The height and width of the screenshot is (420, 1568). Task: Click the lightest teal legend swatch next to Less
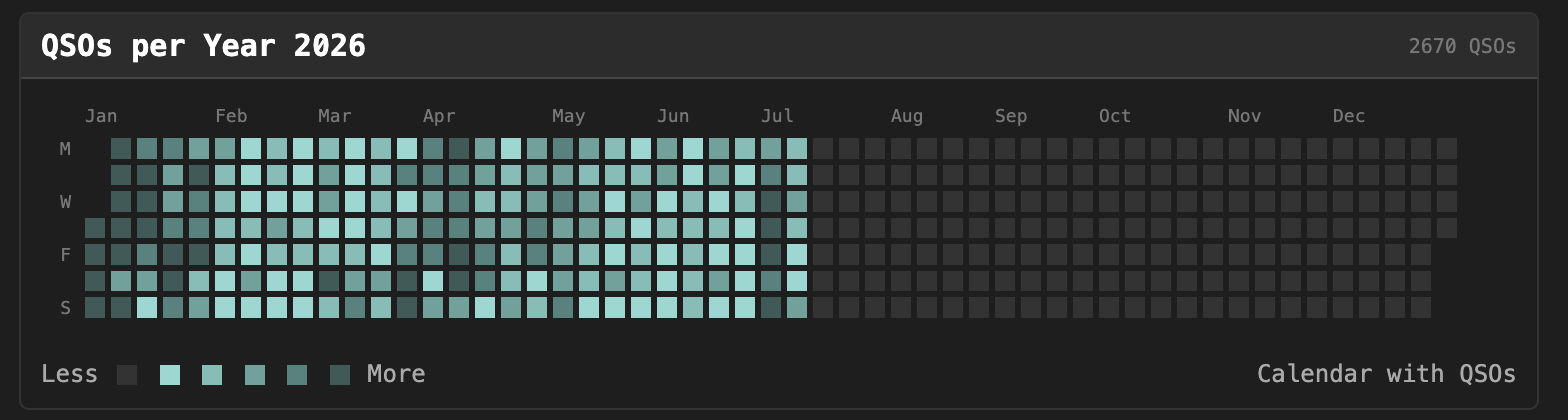tap(170, 375)
